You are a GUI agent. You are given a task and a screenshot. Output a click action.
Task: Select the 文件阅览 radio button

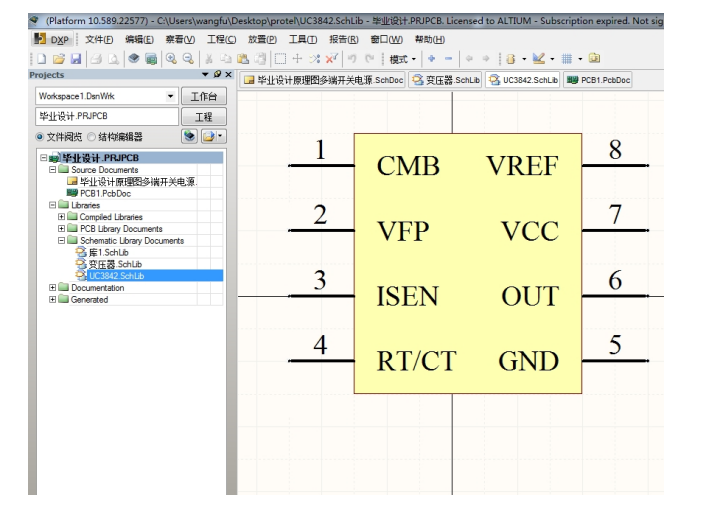[x=40, y=137]
